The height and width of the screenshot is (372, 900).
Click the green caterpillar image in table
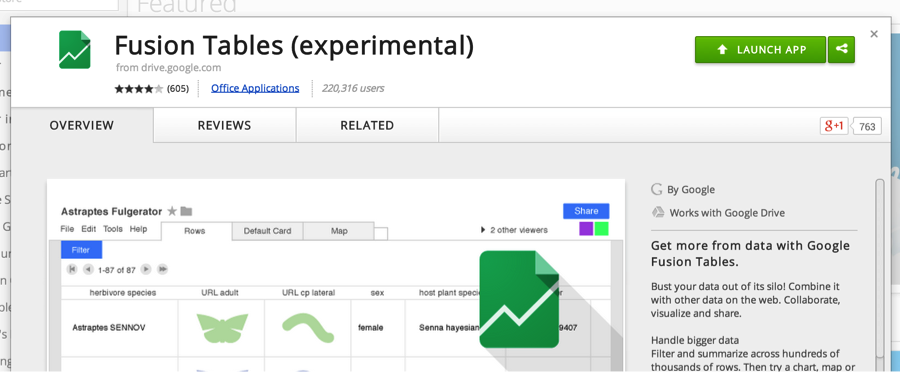click(x=308, y=328)
